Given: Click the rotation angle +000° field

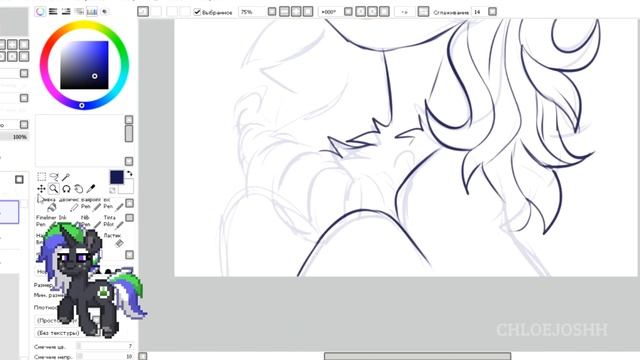Looking at the screenshot, I should pos(331,12).
